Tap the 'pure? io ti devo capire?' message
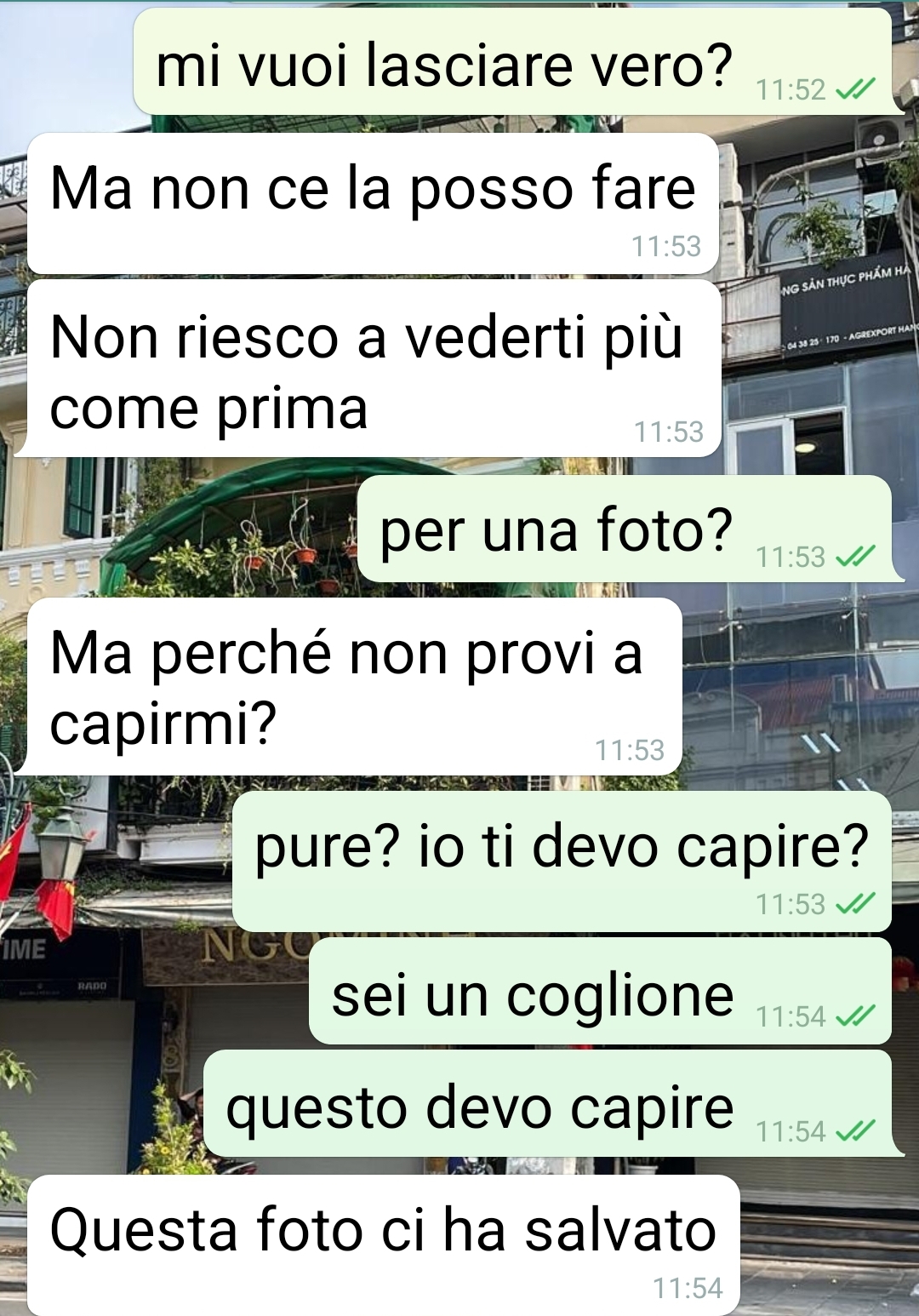 (x=562, y=861)
